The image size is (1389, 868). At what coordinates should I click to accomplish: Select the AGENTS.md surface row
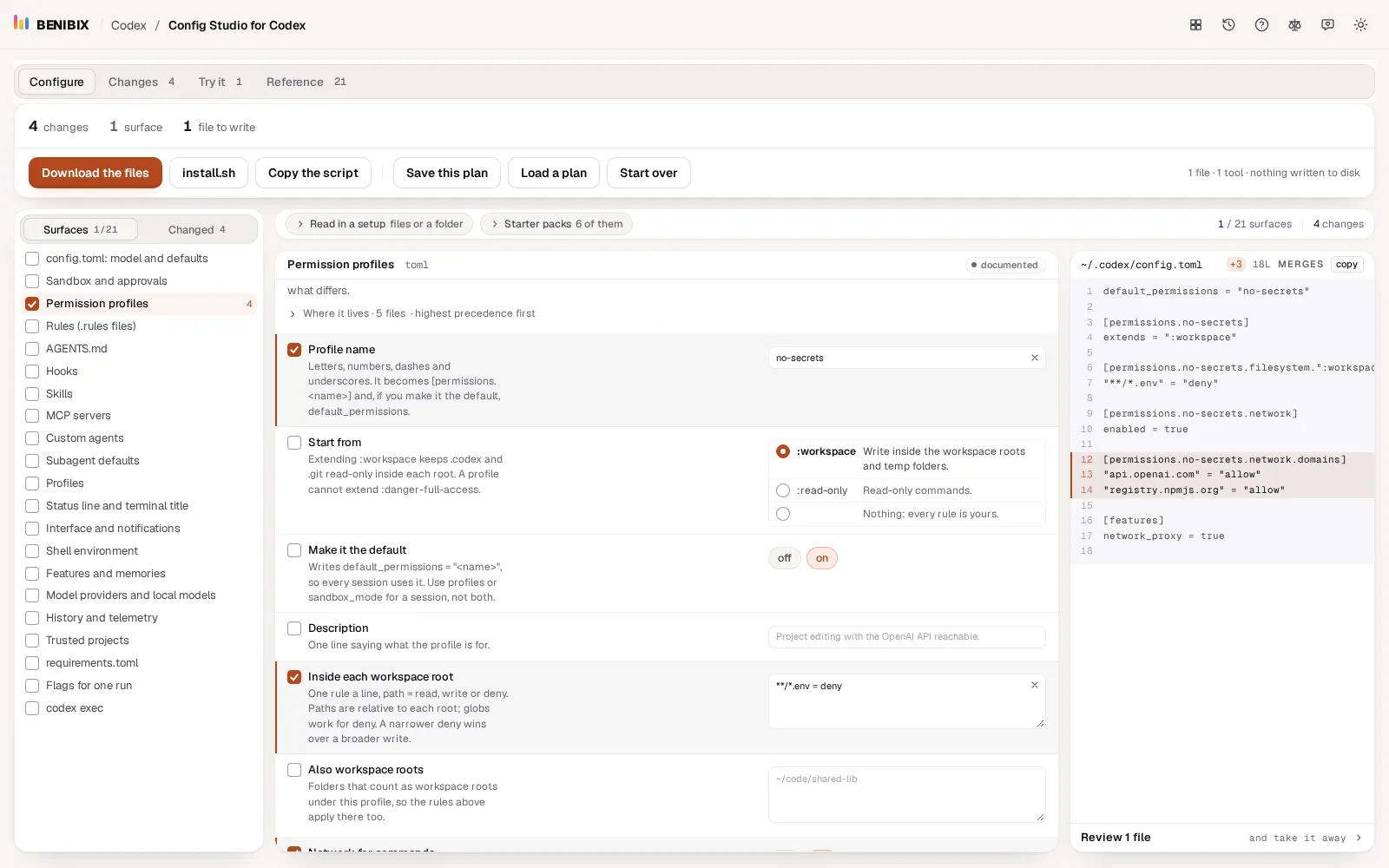point(139,349)
